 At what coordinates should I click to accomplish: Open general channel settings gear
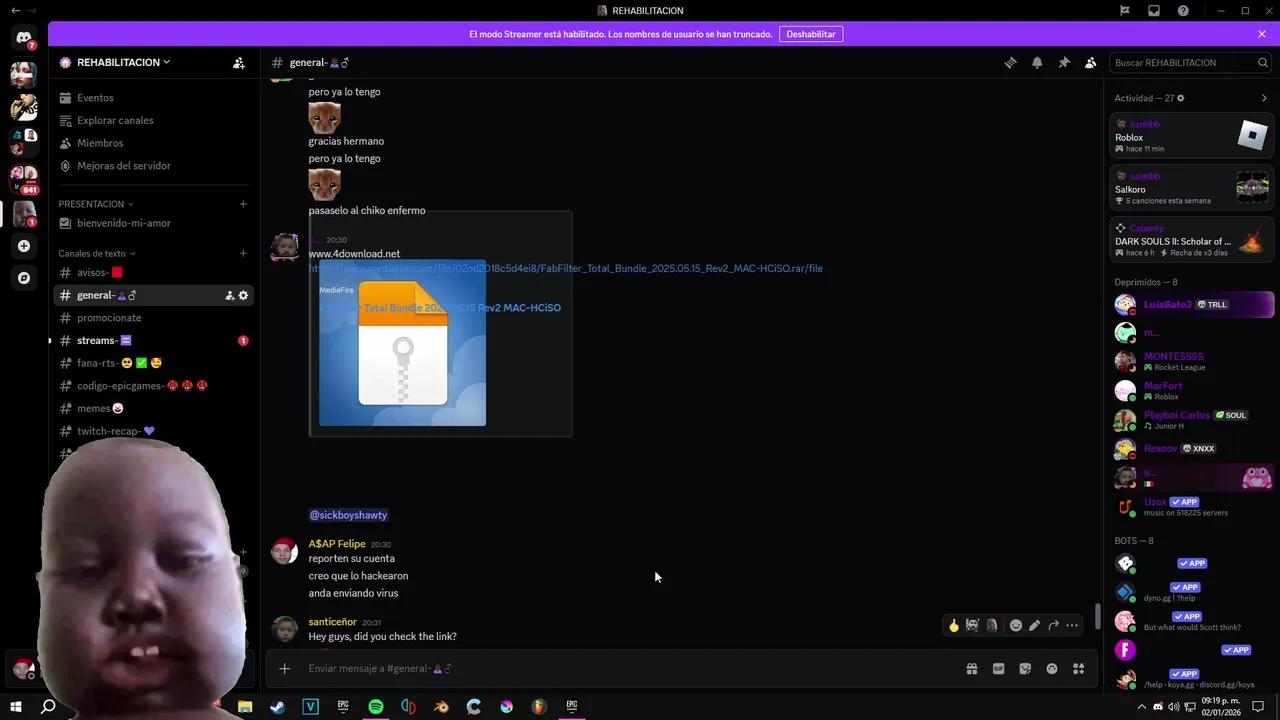tap(243, 295)
